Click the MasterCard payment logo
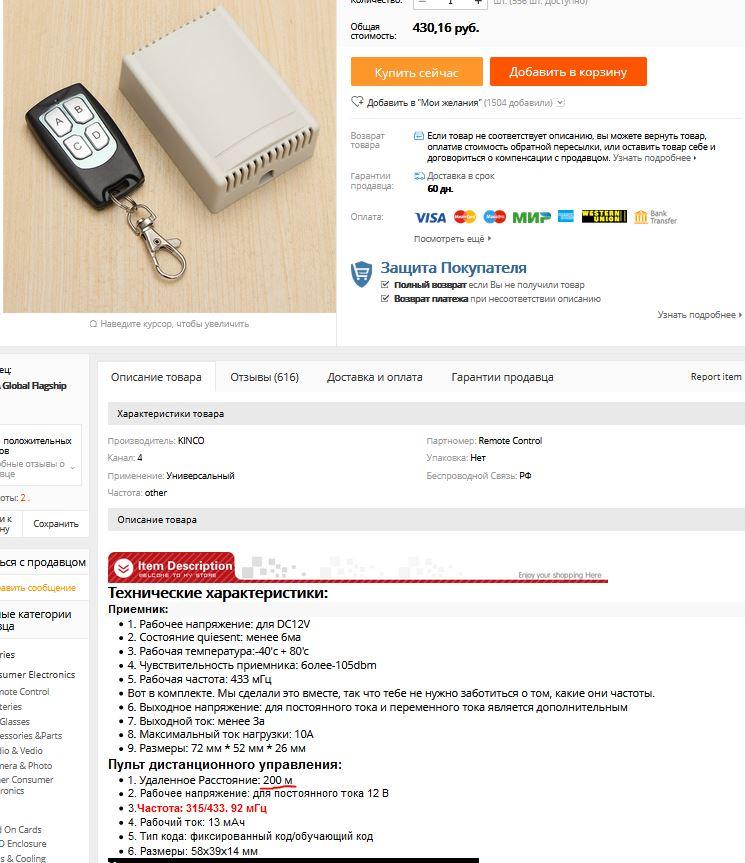 [465, 217]
